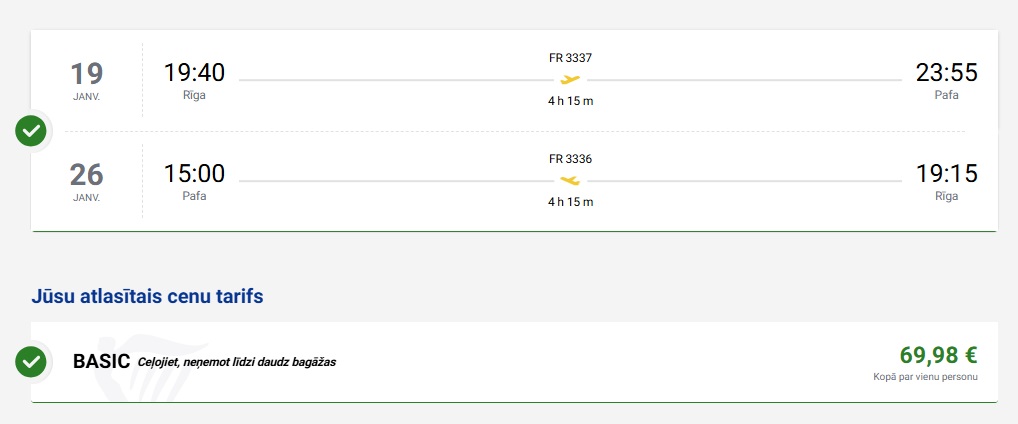The image size is (1018, 424).
Task: Click the "Kopā par vienu personu" label
Action: point(924,377)
